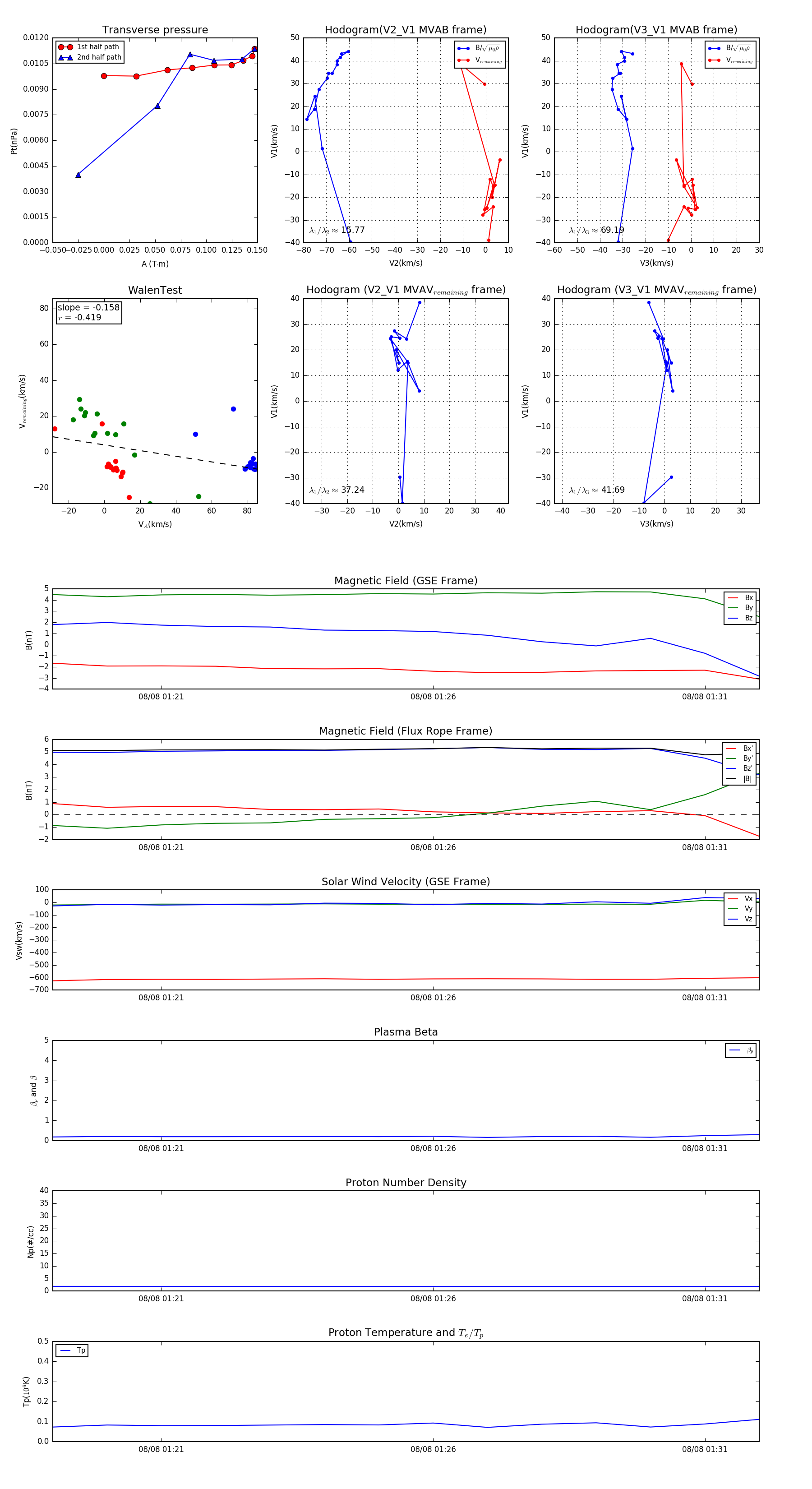812x1489 pixels.
Task: Click the 'slope = -0.158' text box
Action: (88, 308)
